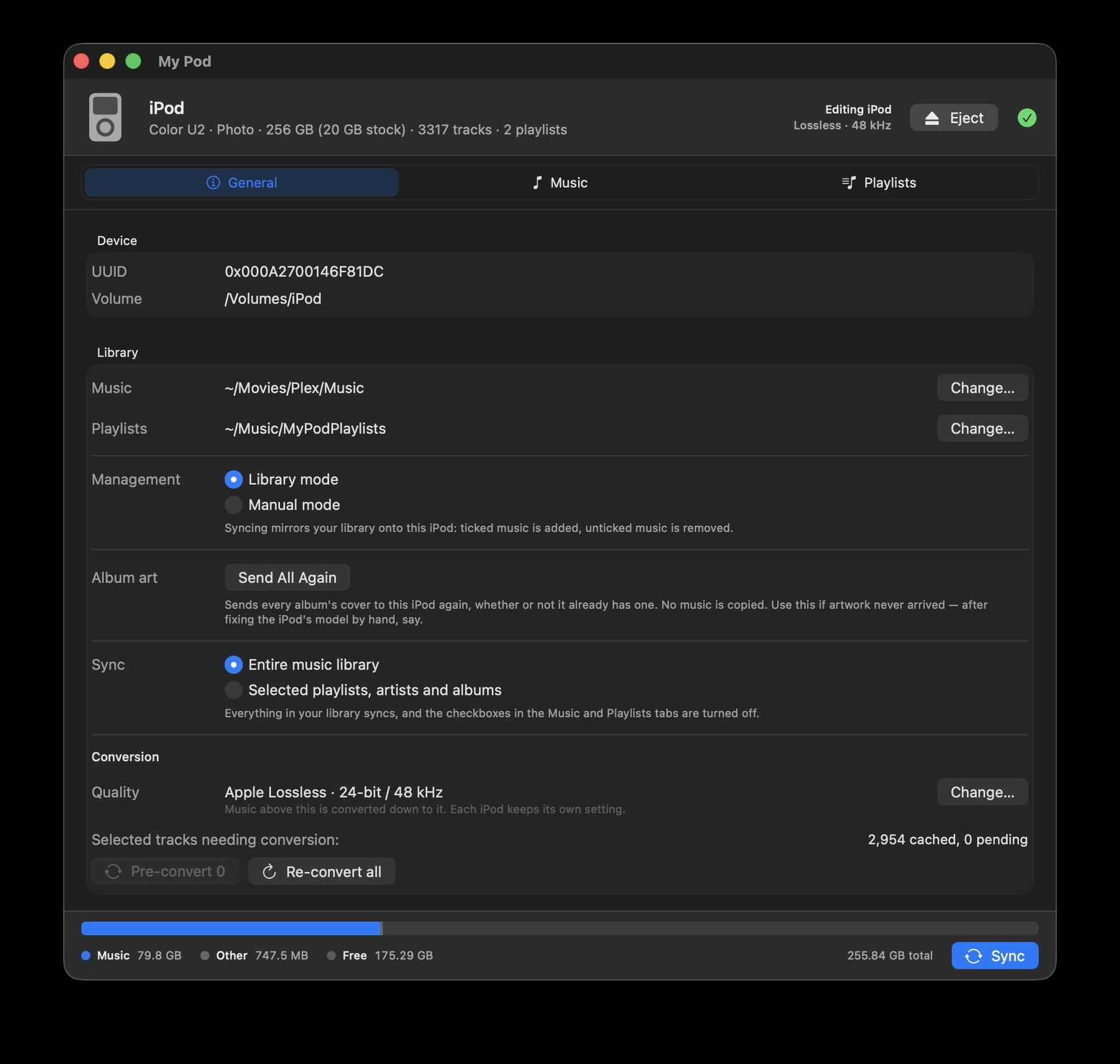Change the conversion quality setting

point(982,792)
